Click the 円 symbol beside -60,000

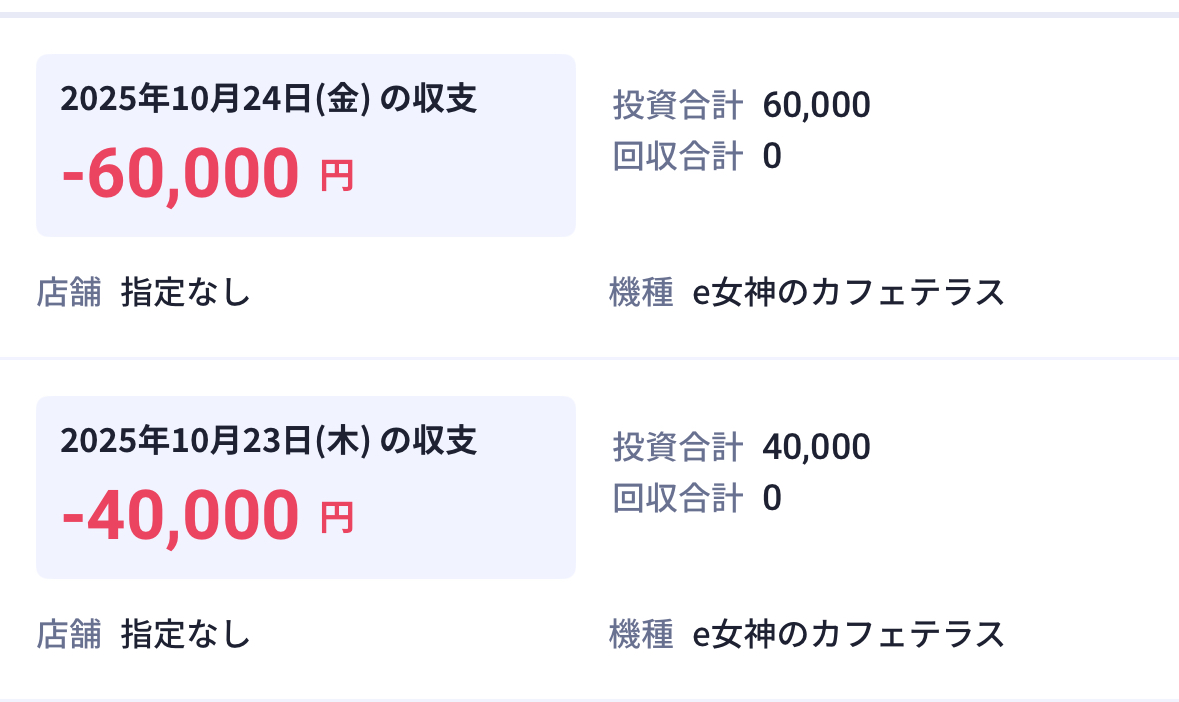point(337,177)
